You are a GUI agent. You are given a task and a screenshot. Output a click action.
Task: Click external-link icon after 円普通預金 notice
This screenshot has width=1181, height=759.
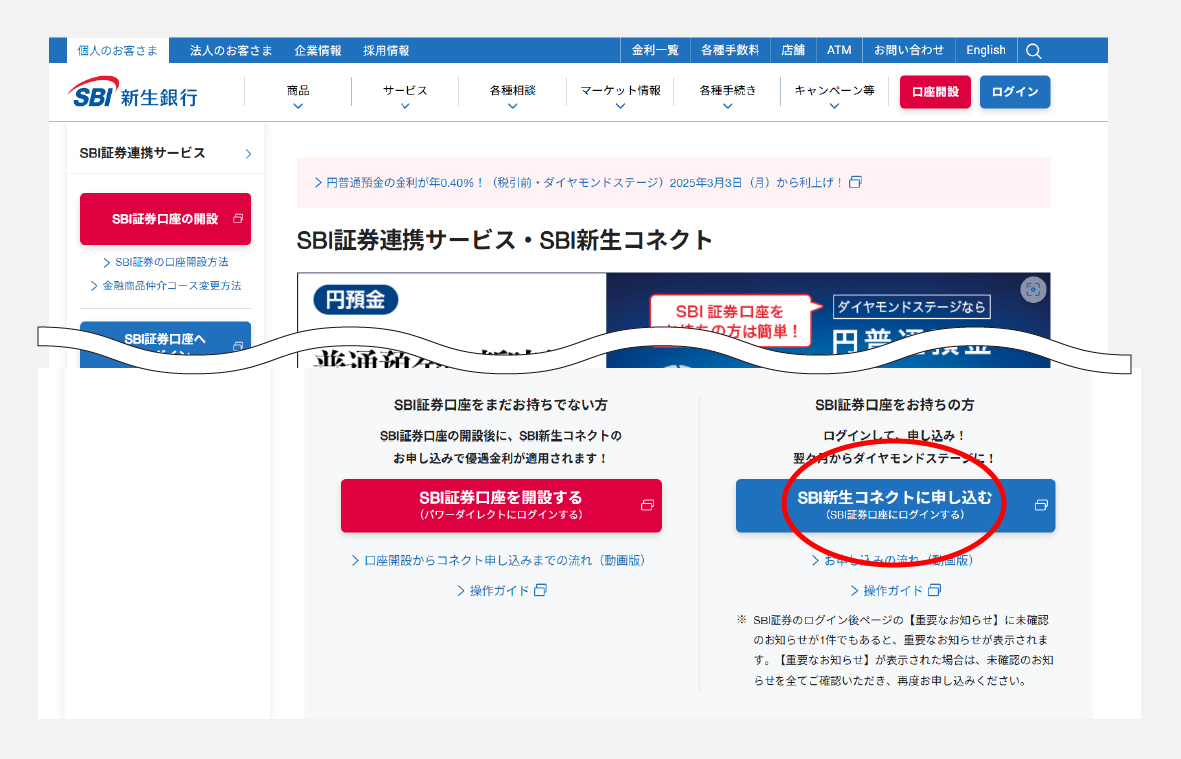coord(855,182)
